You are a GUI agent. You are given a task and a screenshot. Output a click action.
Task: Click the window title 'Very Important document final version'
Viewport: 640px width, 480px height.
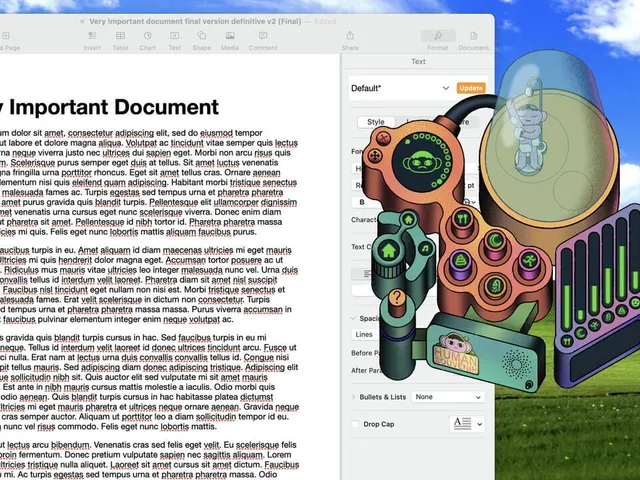tap(195, 21)
